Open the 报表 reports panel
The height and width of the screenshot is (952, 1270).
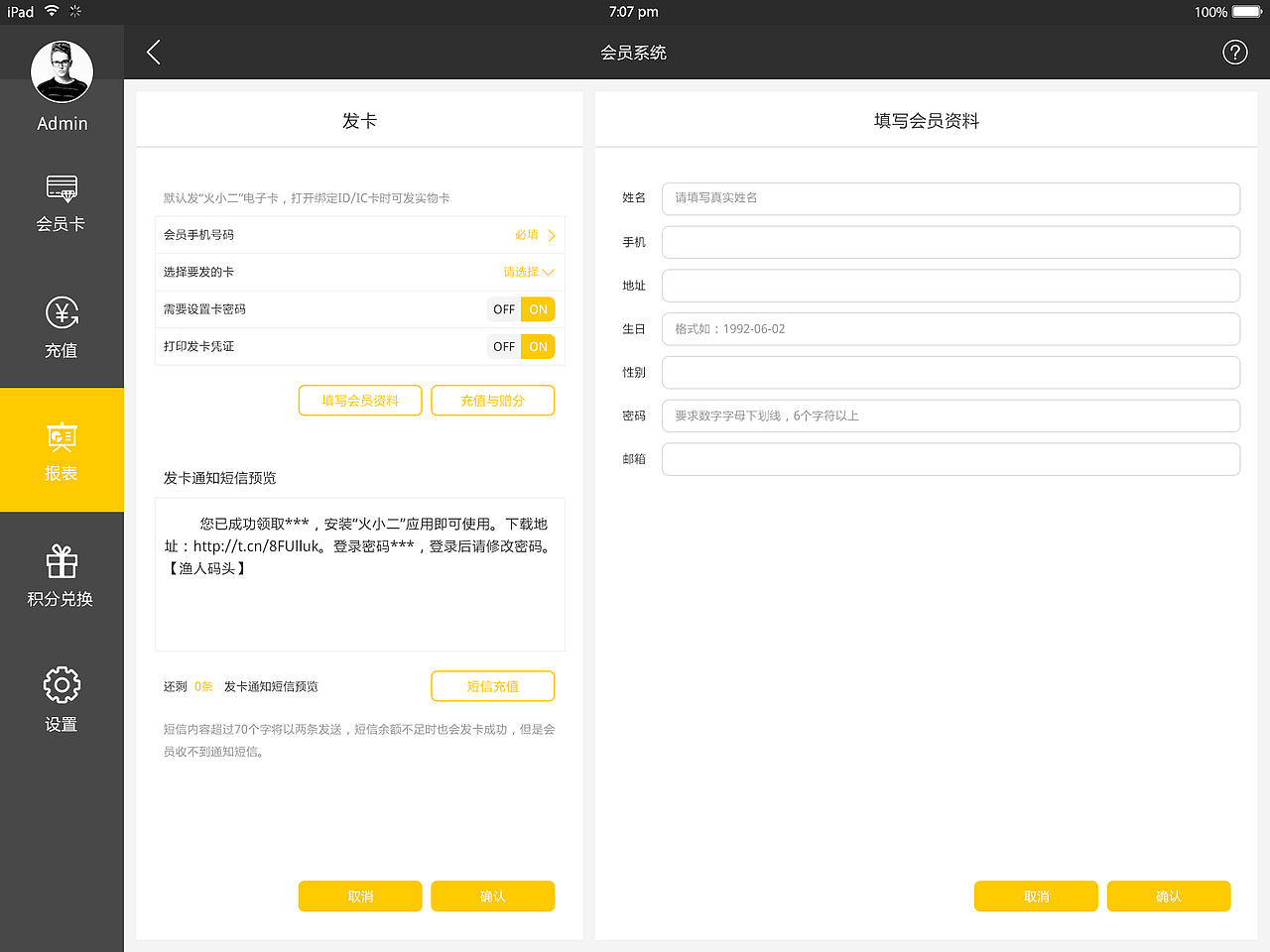pos(62,451)
